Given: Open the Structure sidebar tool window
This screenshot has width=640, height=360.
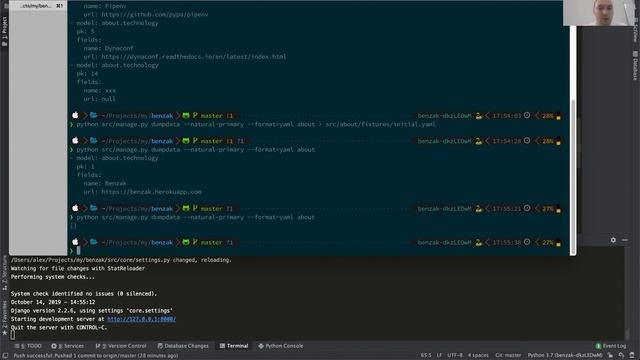Looking at the screenshot, I should 4,272.
